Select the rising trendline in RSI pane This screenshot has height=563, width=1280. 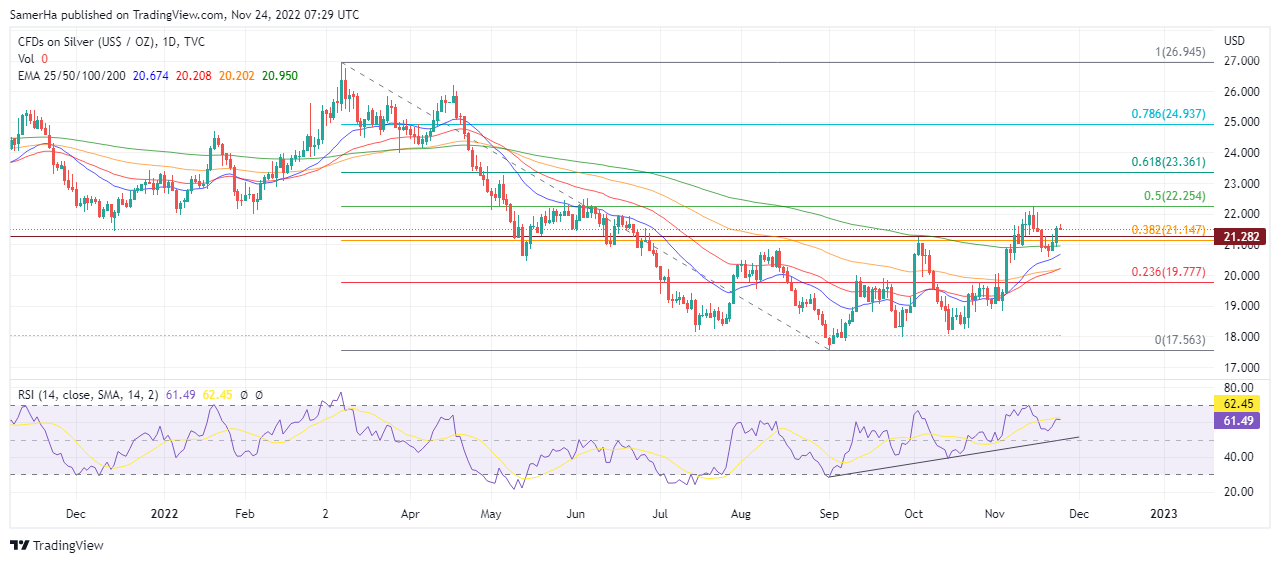coord(950,457)
